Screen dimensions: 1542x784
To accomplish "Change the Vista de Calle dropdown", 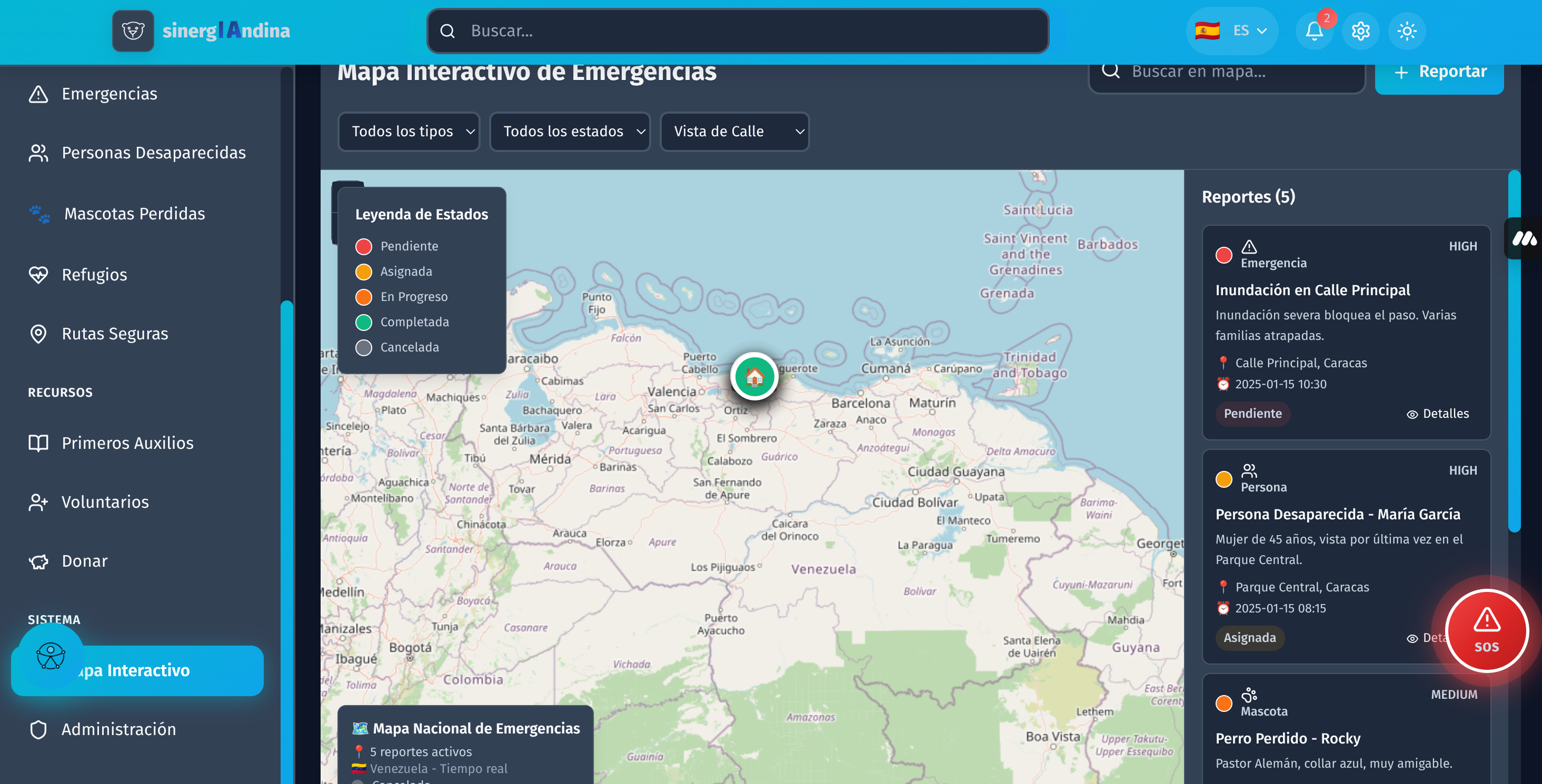I will (x=734, y=132).
